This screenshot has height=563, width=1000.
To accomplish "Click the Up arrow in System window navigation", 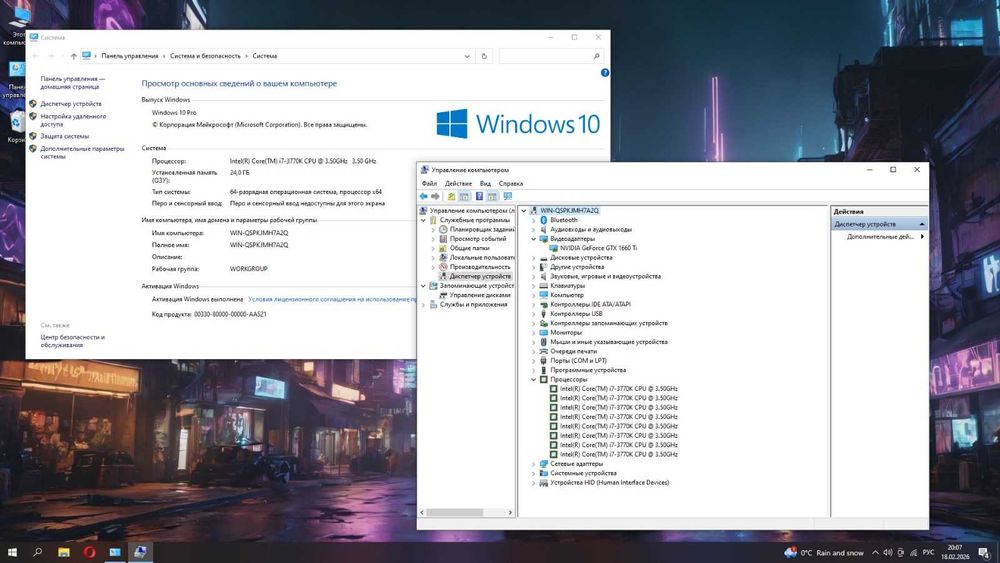I will click(73, 56).
